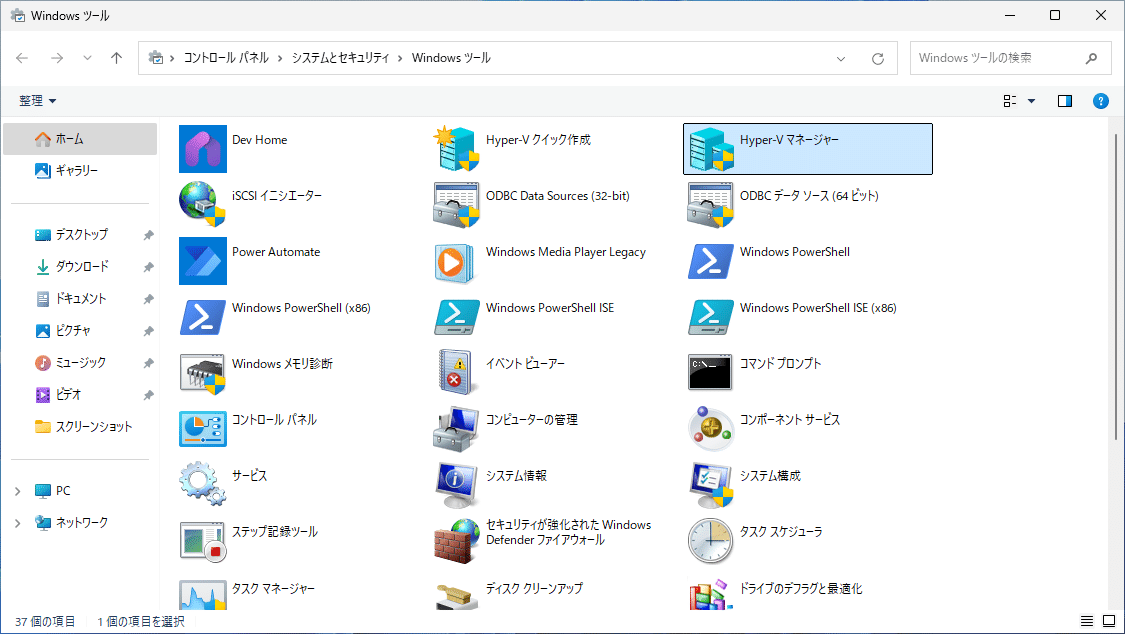This screenshot has height=634, width=1125.
Task: Select the iSCSI イニシエーター icon
Action: (202, 204)
